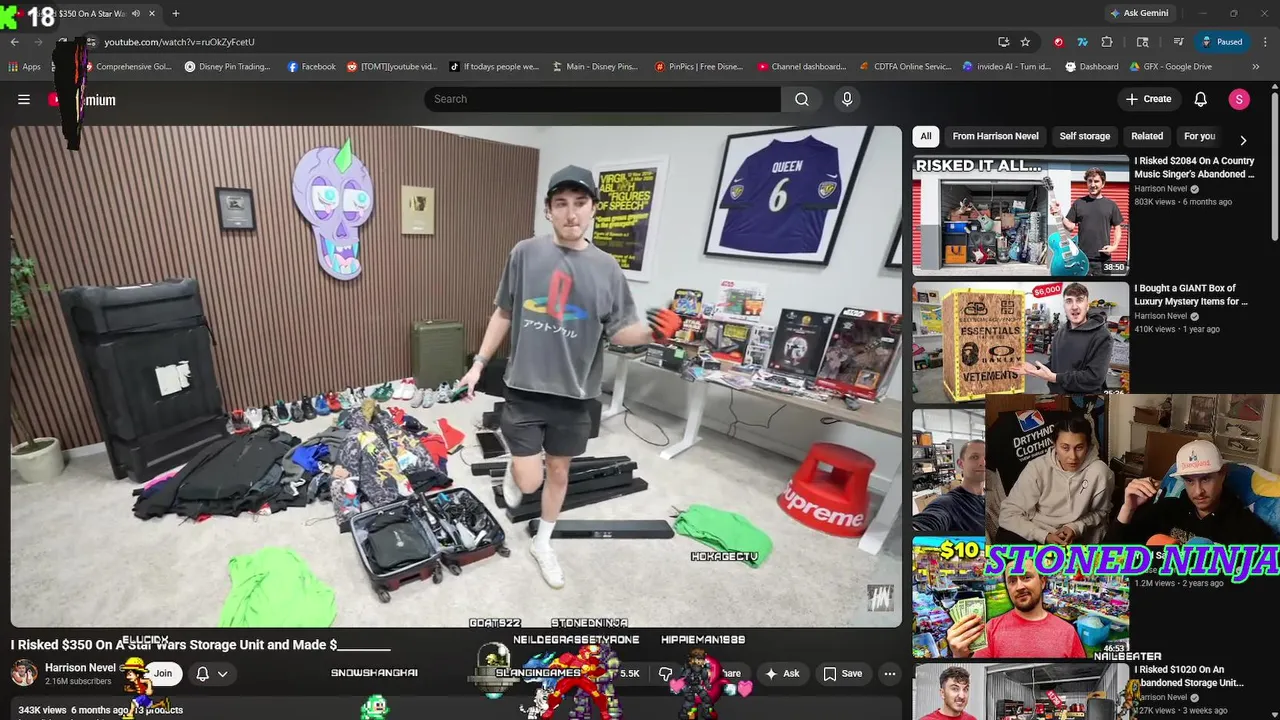
Task: Open the Dashboard bookmark
Action: pyautogui.click(x=1091, y=67)
